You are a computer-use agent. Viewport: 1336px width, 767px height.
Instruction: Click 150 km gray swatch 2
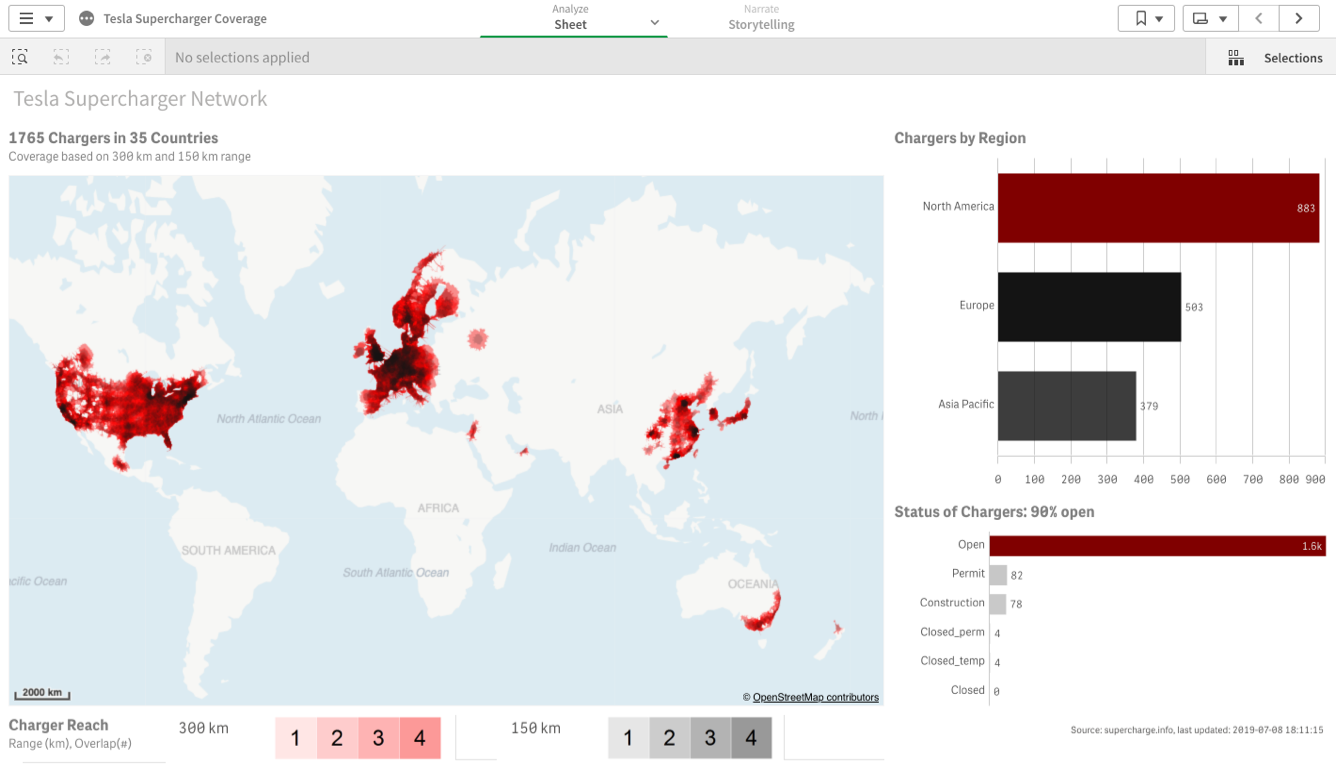[669, 738]
